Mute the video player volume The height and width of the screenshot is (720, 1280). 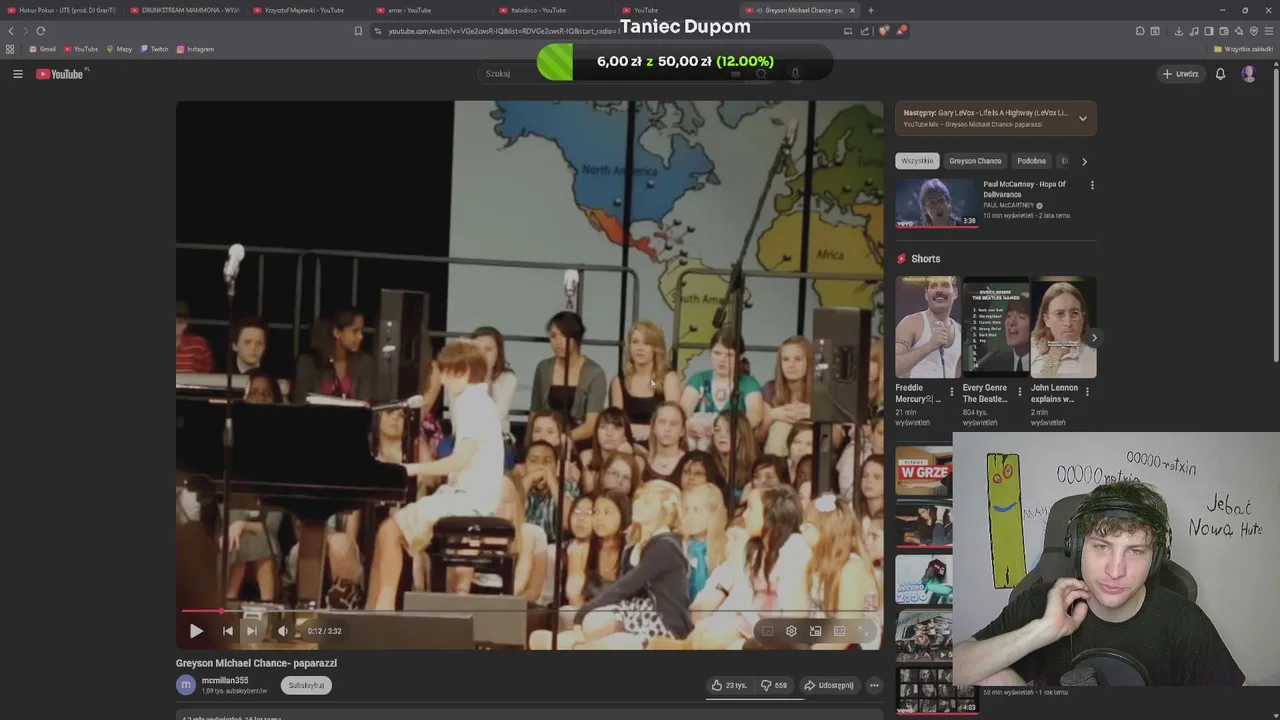pos(283,631)
